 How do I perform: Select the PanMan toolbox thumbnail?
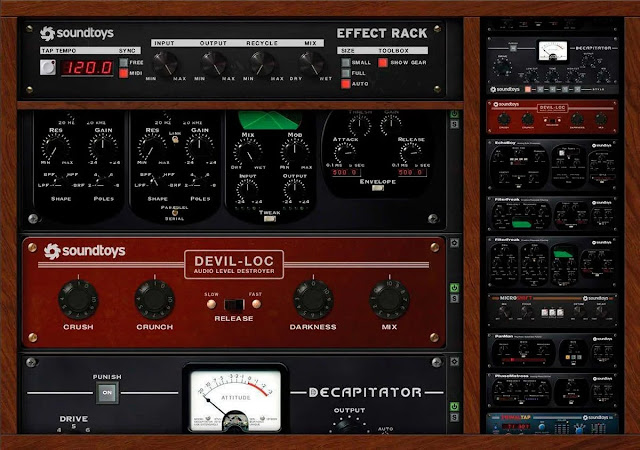(x=552, y=350)
